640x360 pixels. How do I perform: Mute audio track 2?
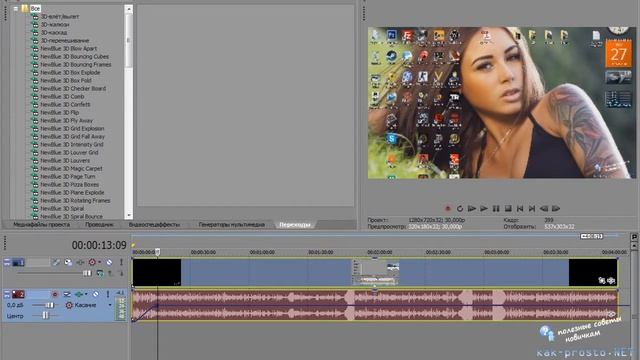(x=96, y=294)
